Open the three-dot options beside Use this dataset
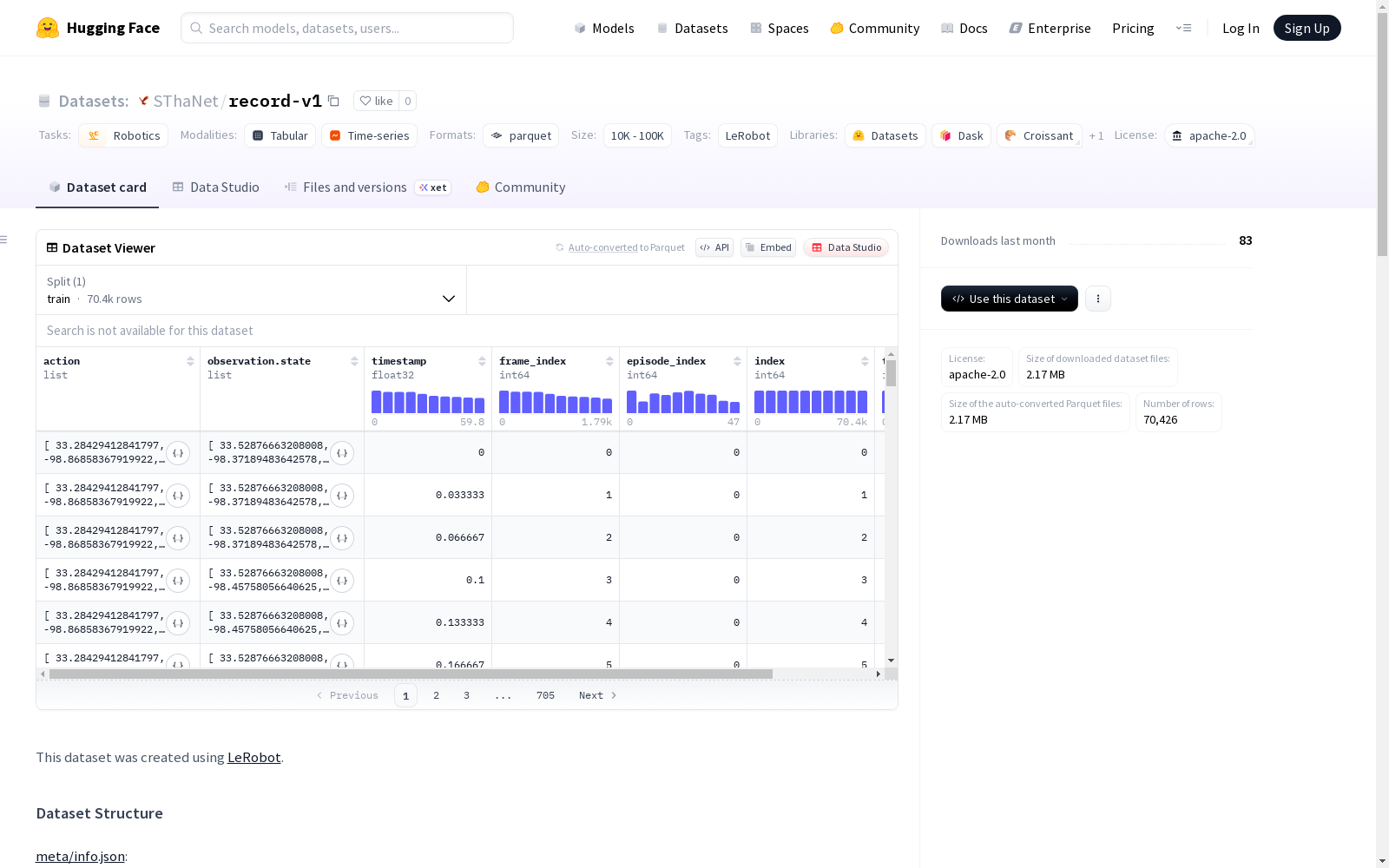This screenshot has height=868, width=1389. click(x=1098, y=299)
